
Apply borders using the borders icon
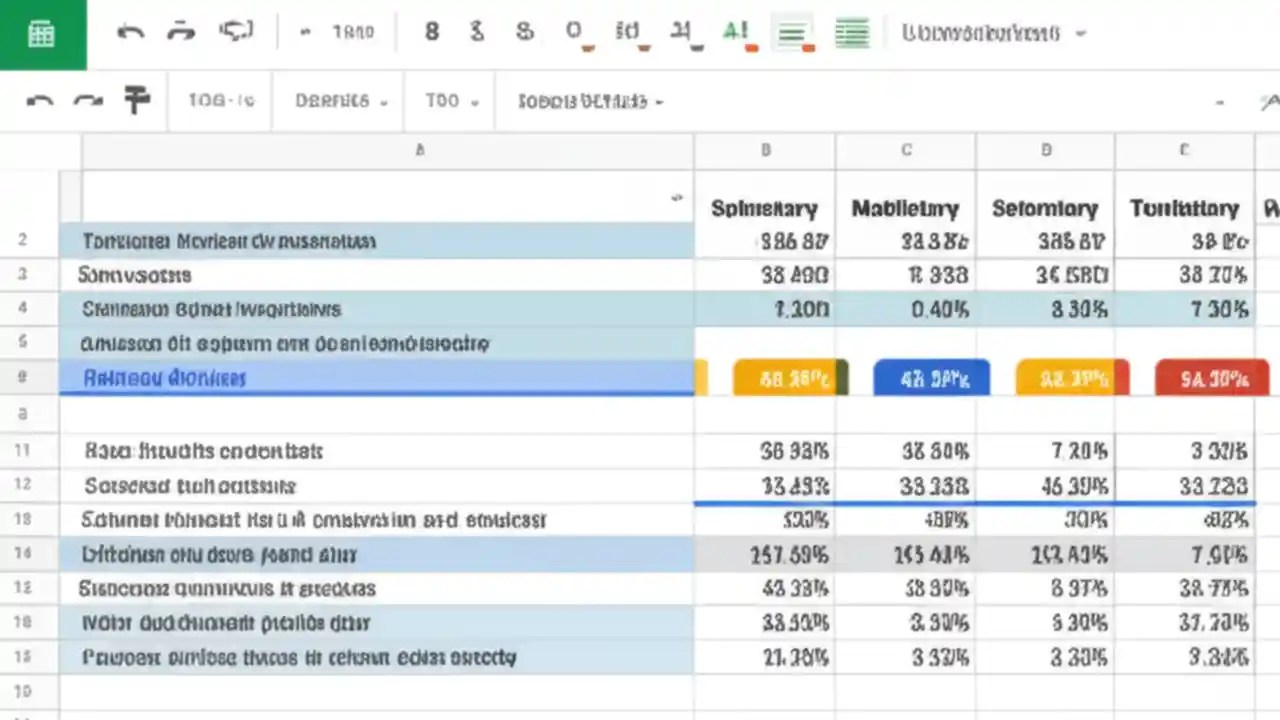[x=627, y=31]
